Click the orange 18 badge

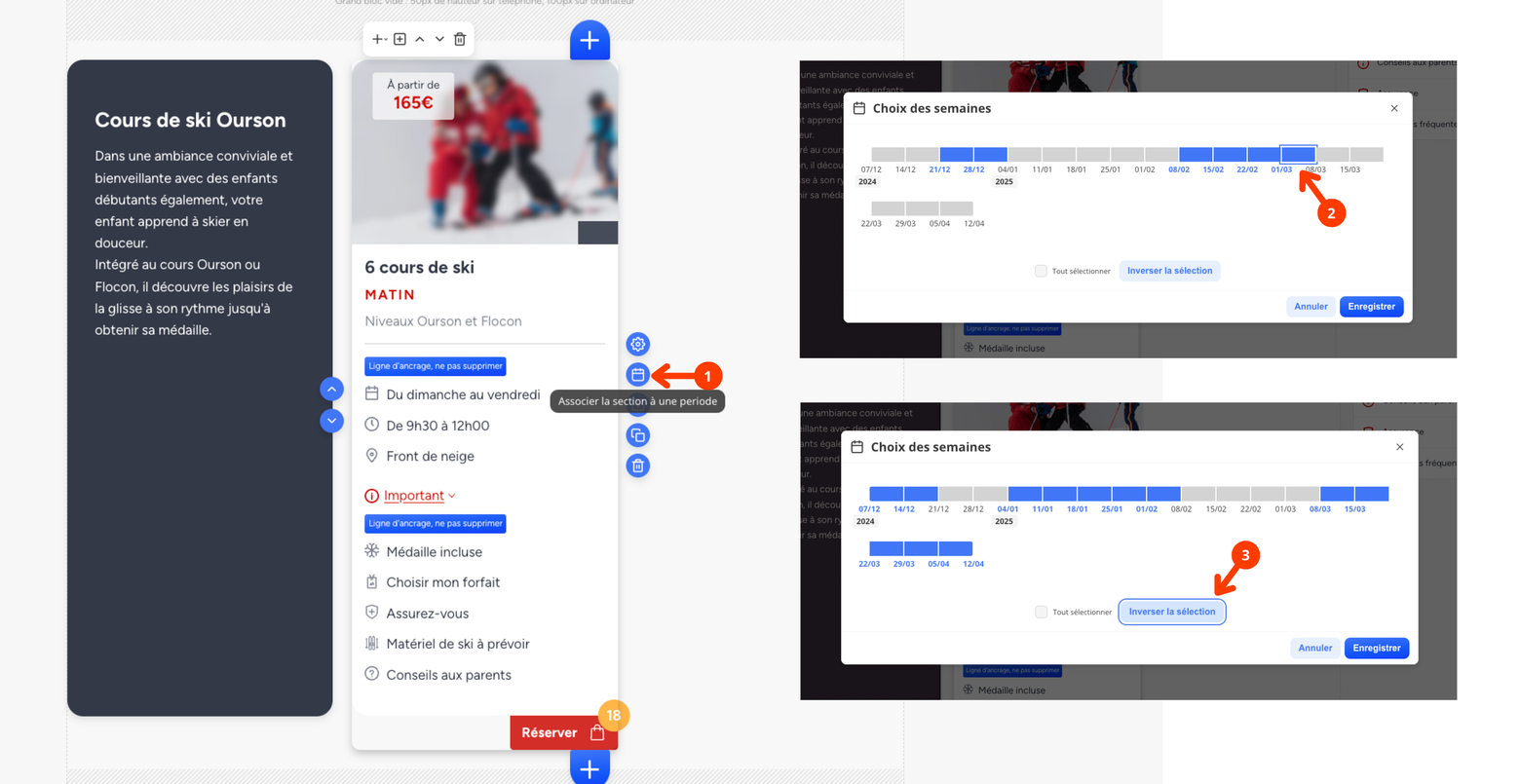(x=614, y=716)
